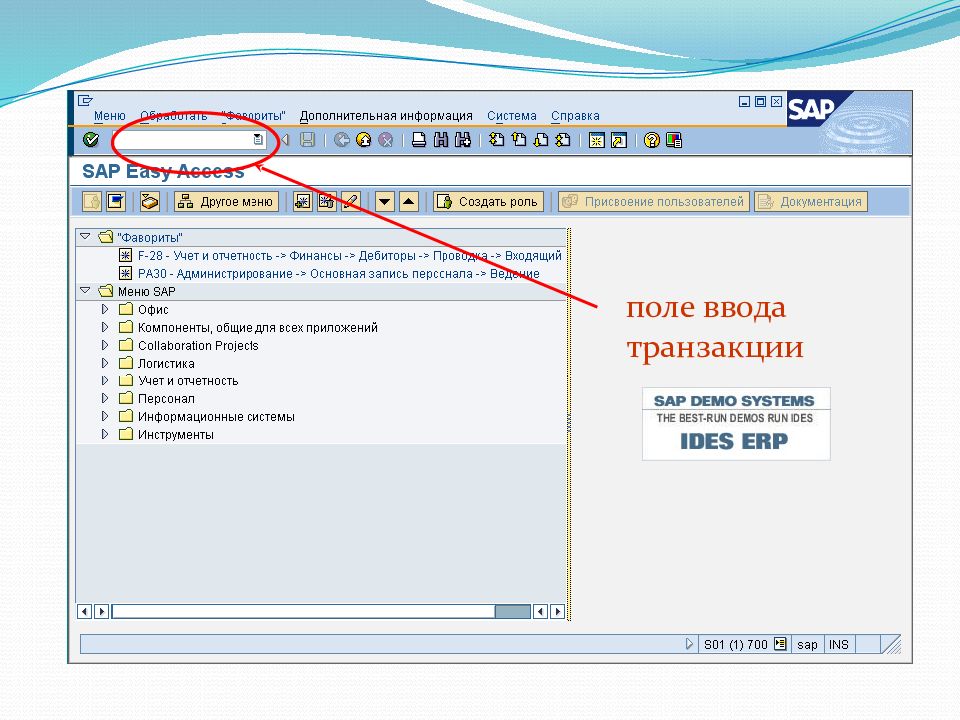
Task: Click the Save diskette icon
Action: tap(307, 140)
